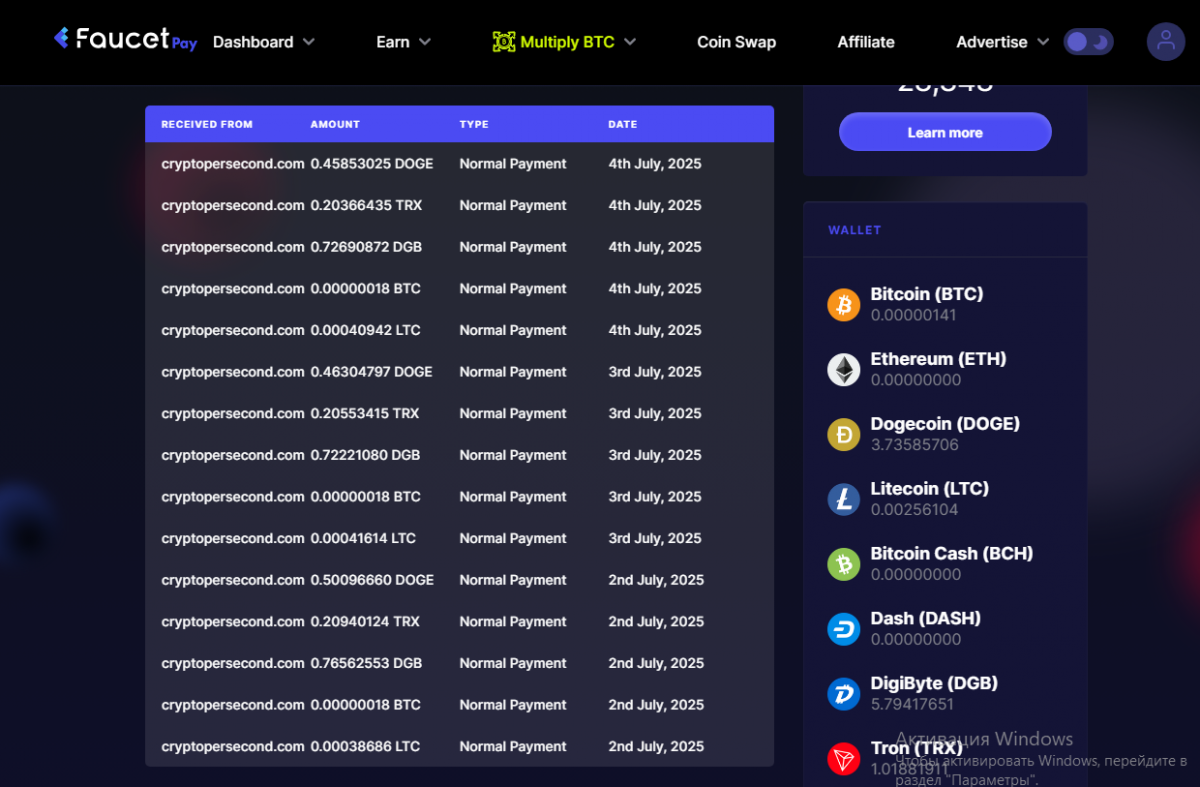Click the Bitcoin (BTC) orange coin icon
This screenshot has width=1200, height=787.
click(x=844, y=304)
